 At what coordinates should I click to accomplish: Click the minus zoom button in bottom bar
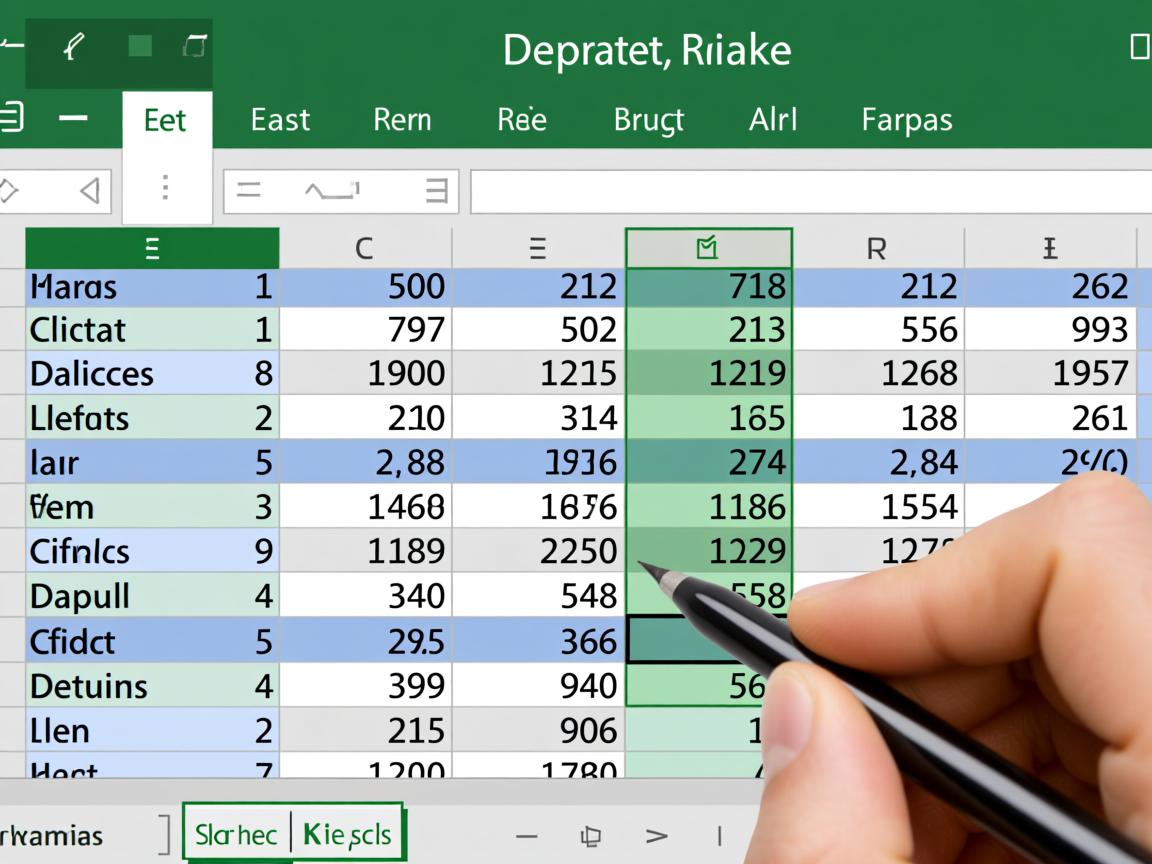point(527,836)
